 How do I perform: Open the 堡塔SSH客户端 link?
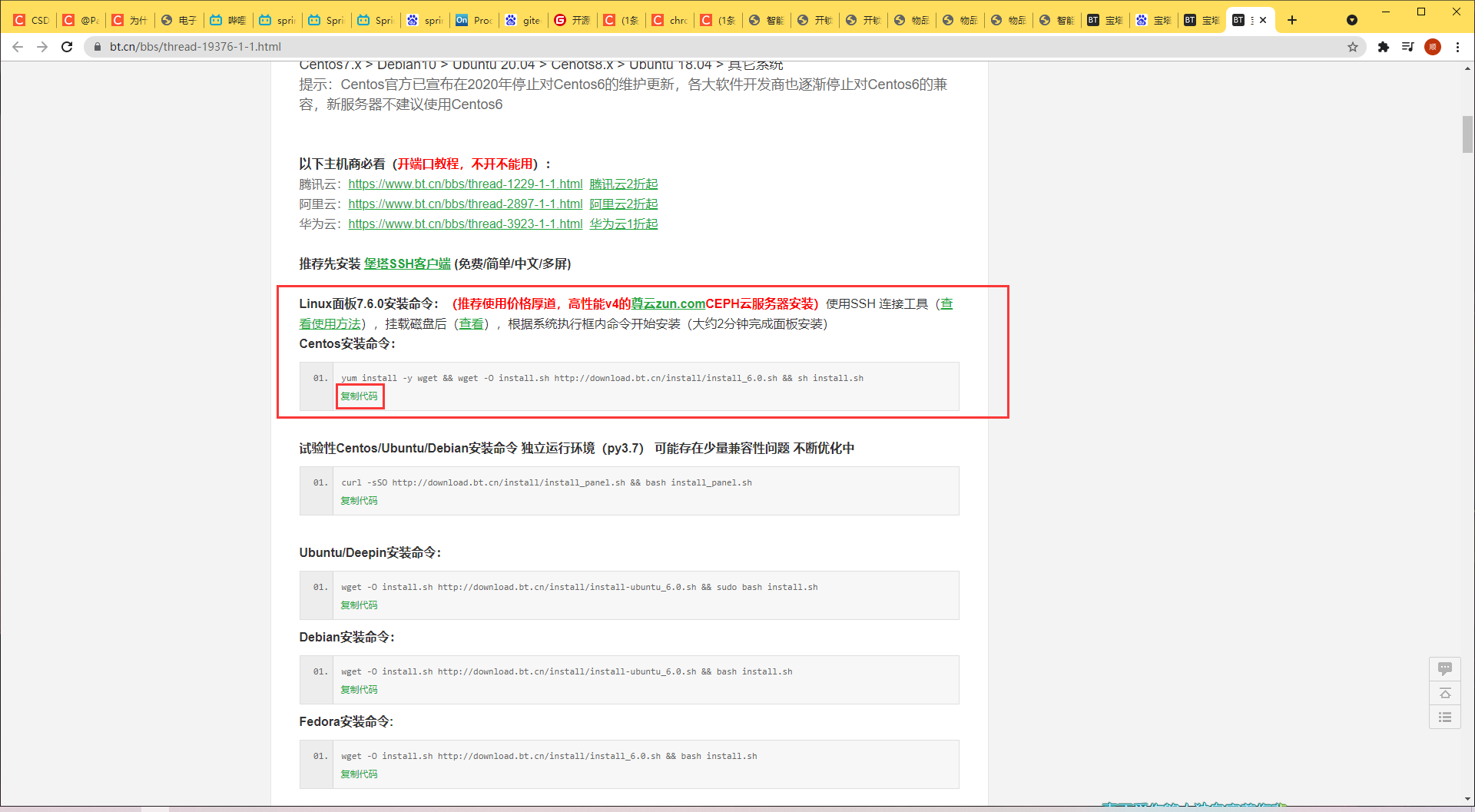(407, 264)
